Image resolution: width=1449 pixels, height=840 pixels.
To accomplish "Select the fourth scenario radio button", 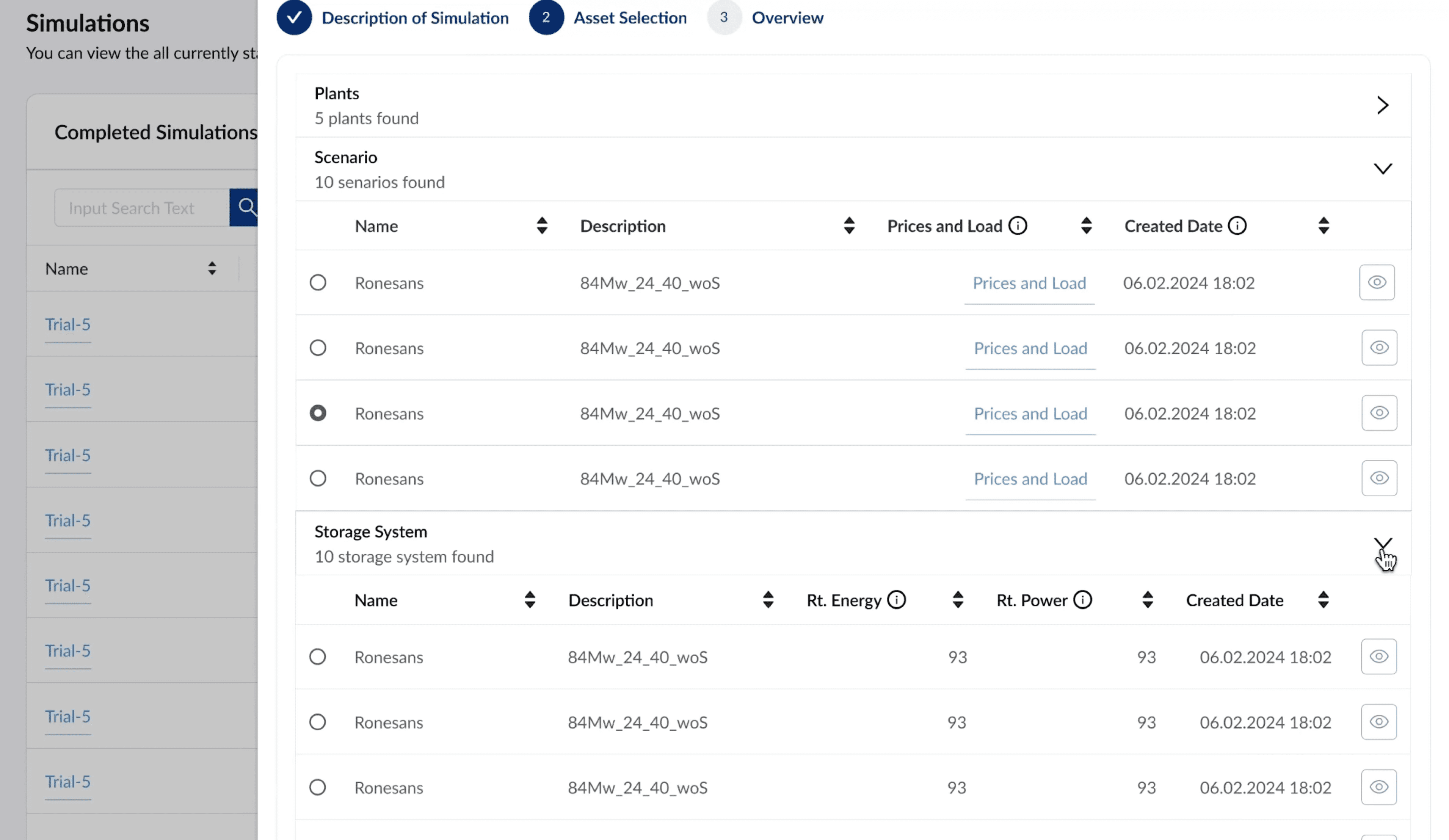I will 318,478.
